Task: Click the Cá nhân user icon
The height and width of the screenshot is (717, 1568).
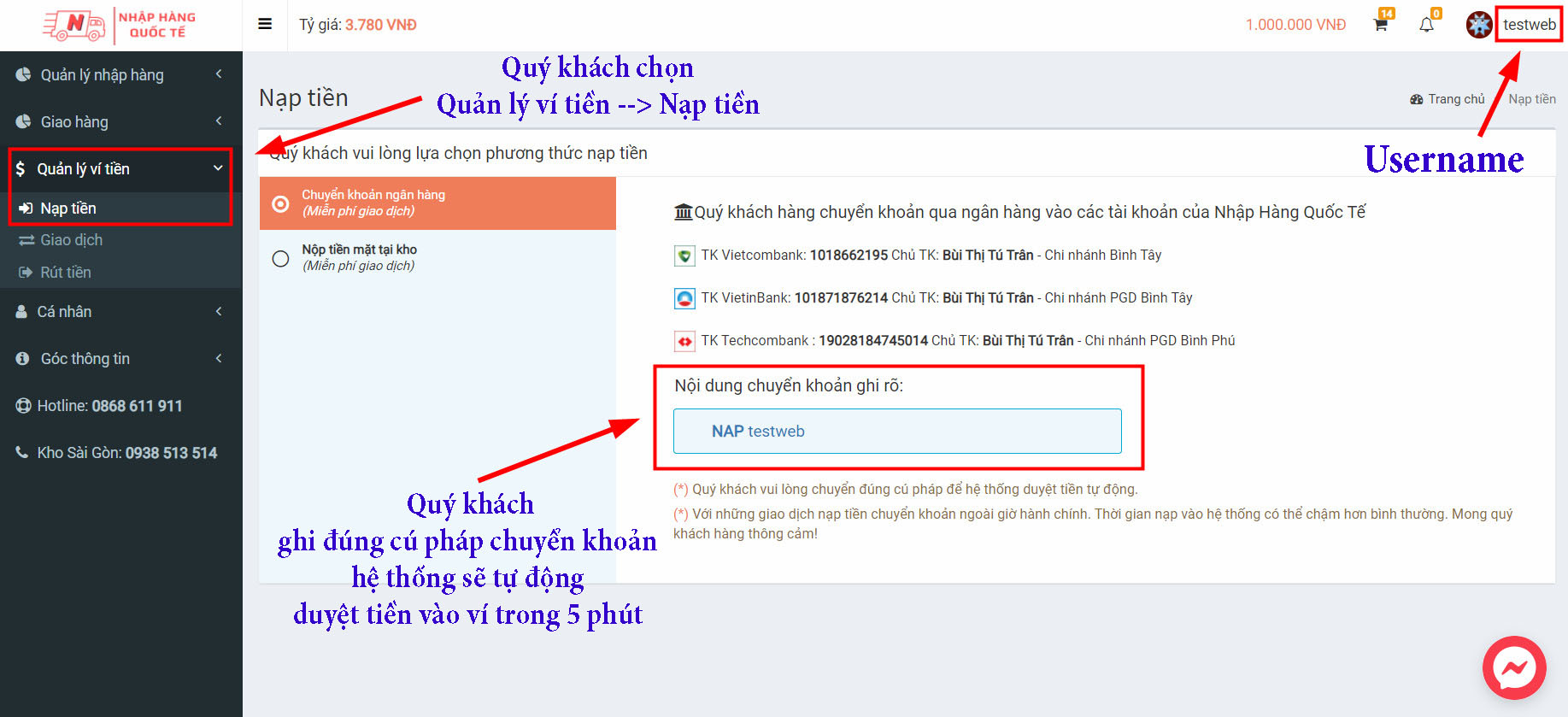Action: click(21, 311)
